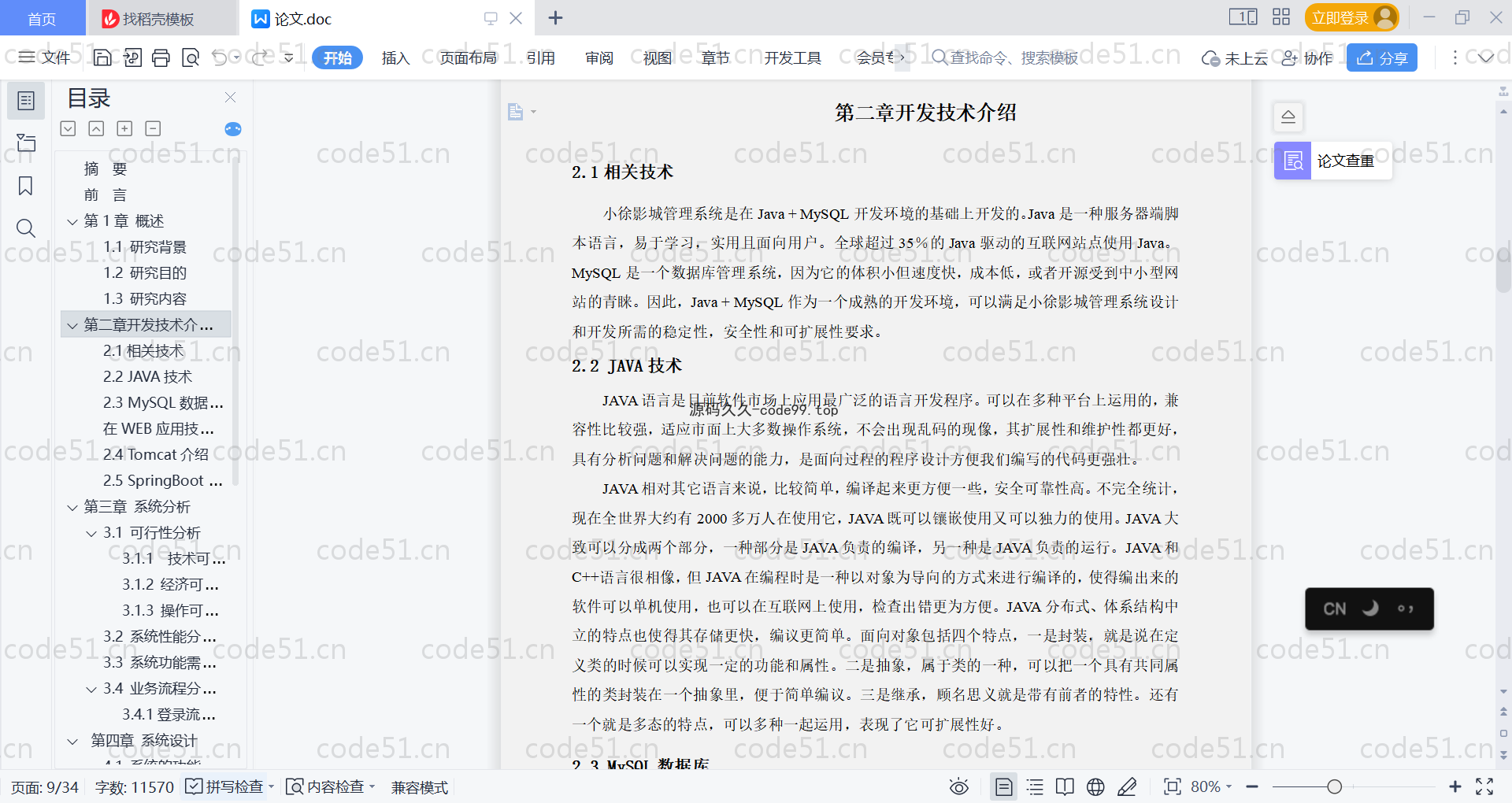Image resolution: width=1512 pixels, height=803 pixels.
Task: Collapse the 3.4 业务流程分 node
Action: click(91, 690)
